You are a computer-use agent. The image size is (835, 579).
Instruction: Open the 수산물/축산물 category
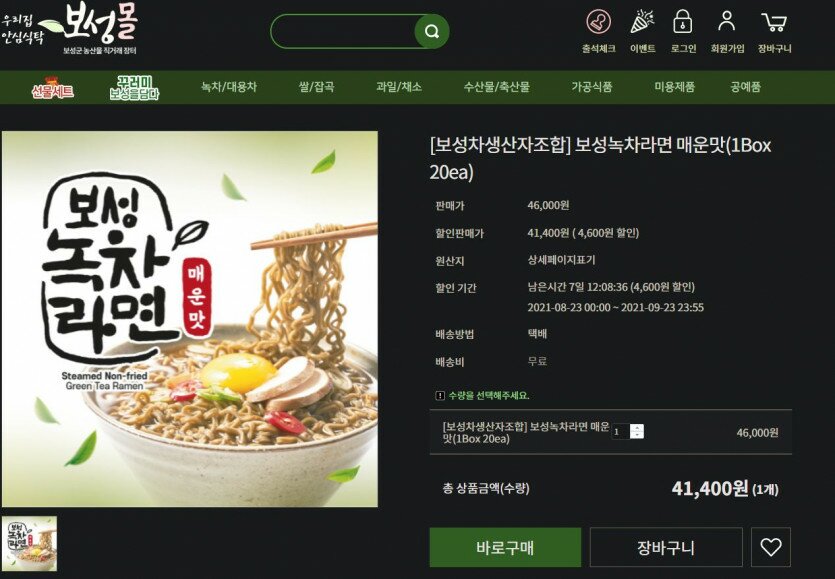pyautogui.click(x=496, y=87)
